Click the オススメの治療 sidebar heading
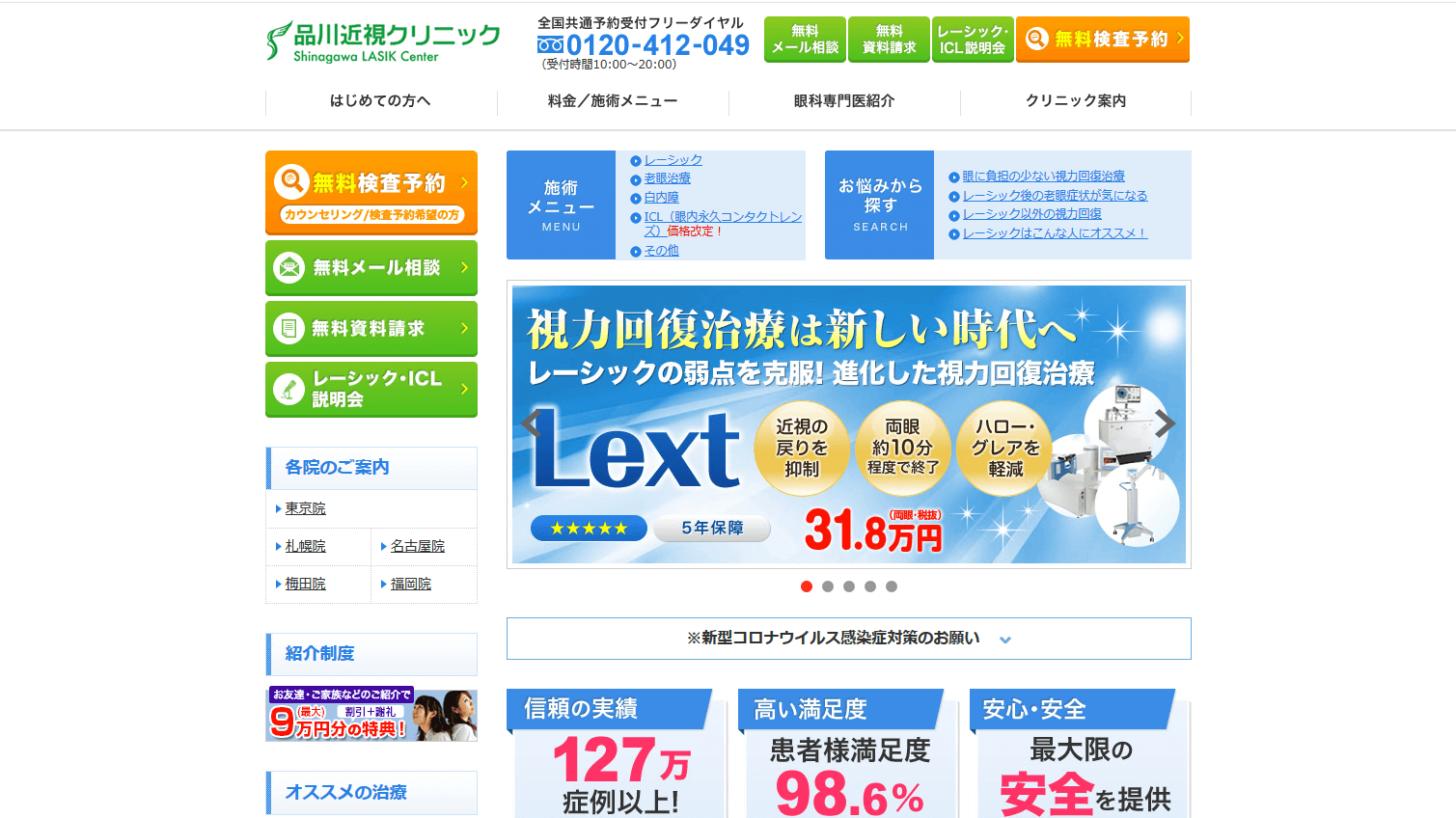 click(371, 793)
